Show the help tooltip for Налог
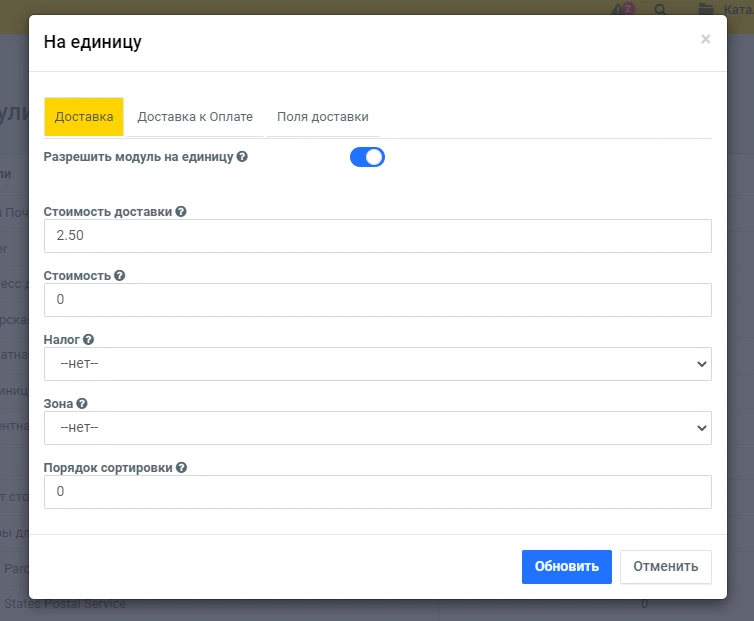Viewport: 754px width, 621px height. (x=88, y=340)
